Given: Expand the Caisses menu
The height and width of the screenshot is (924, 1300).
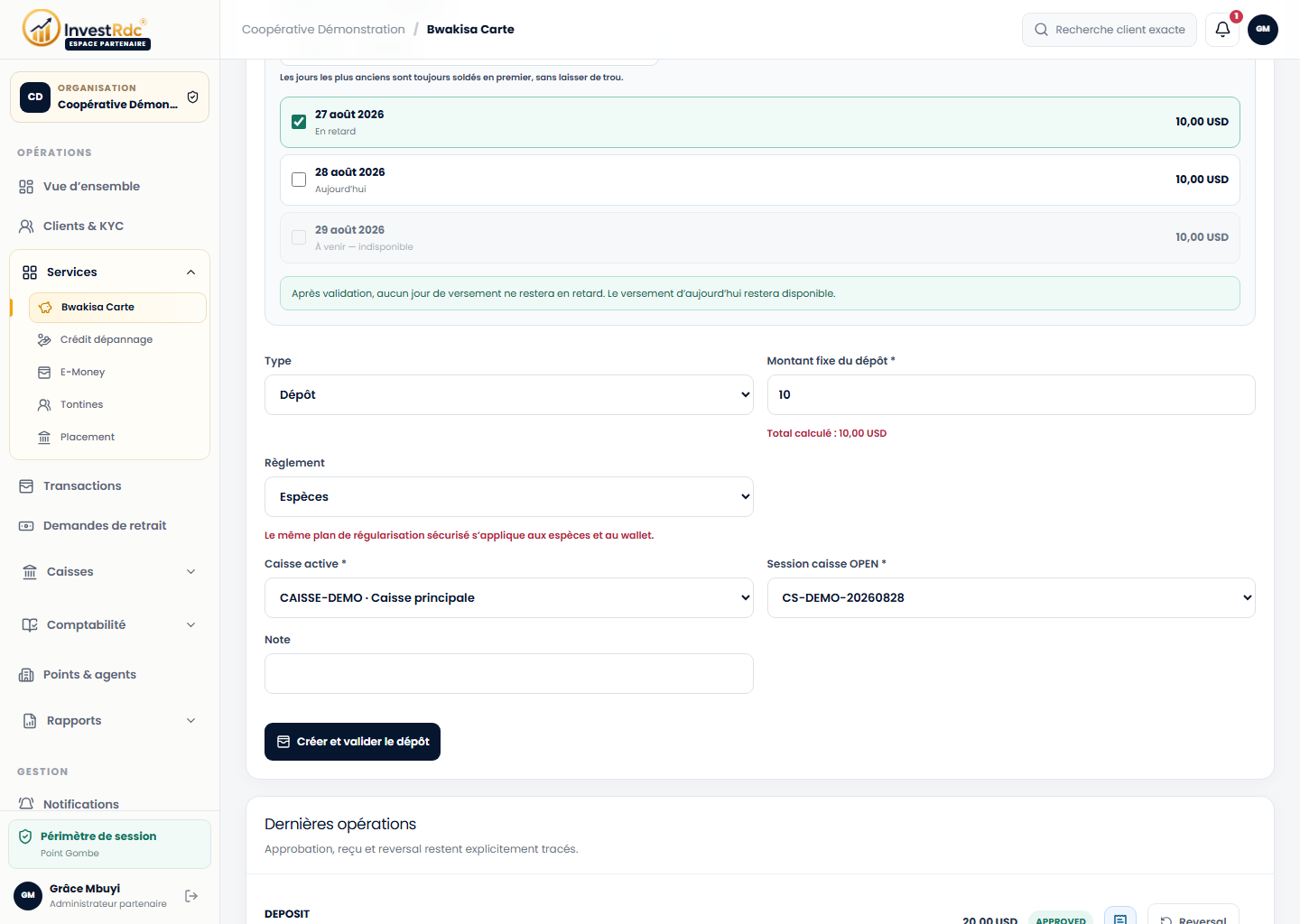Looking at the screenshot, I should (109, 572).
